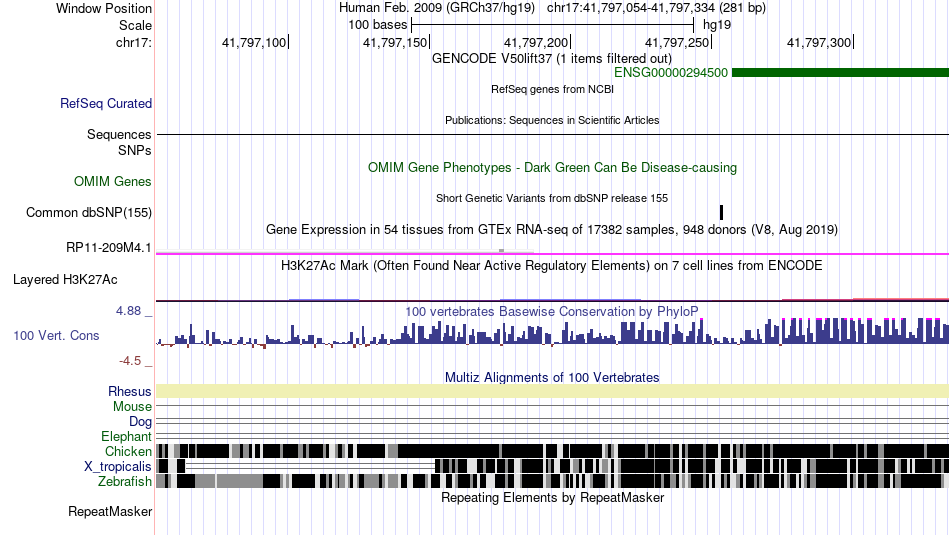Click the magenta RP11-209M4.1 expression line
The image size is (950, 535).
point(553,254)
